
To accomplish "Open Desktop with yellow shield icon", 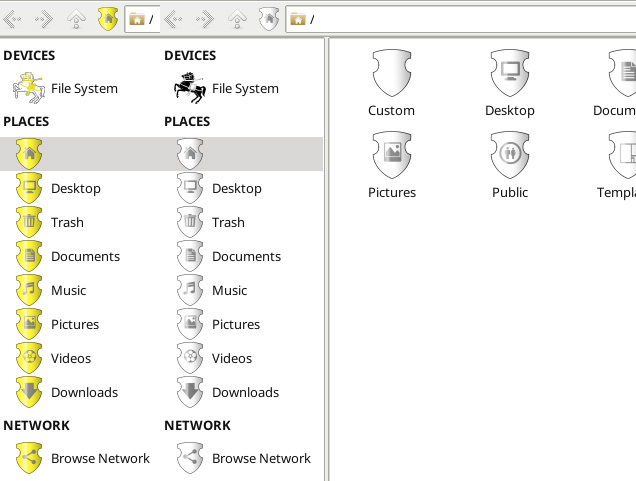I will coord(58,188).
